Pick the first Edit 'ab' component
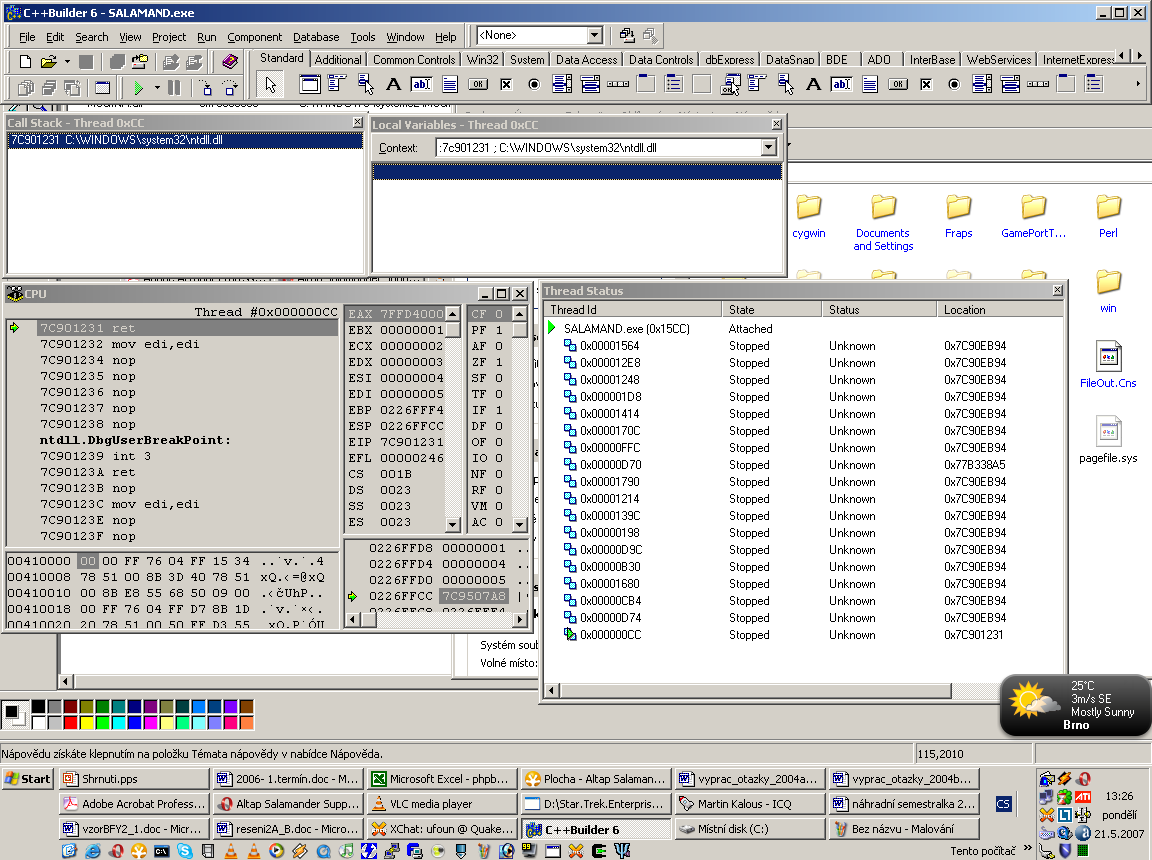1152x860 pixels. pyautogui.click(x=422, y=84)
